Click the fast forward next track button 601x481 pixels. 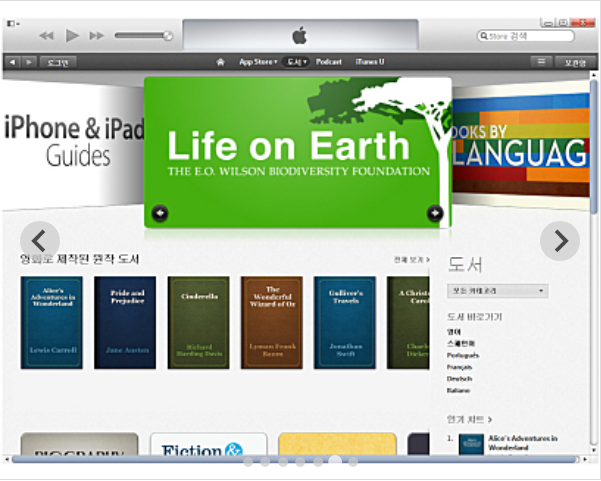(x=97, y=36)
